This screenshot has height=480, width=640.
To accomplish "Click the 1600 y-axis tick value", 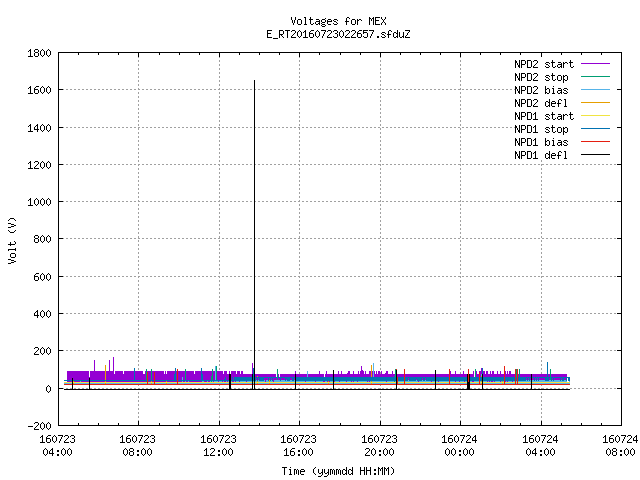I will tap(40, 90).
